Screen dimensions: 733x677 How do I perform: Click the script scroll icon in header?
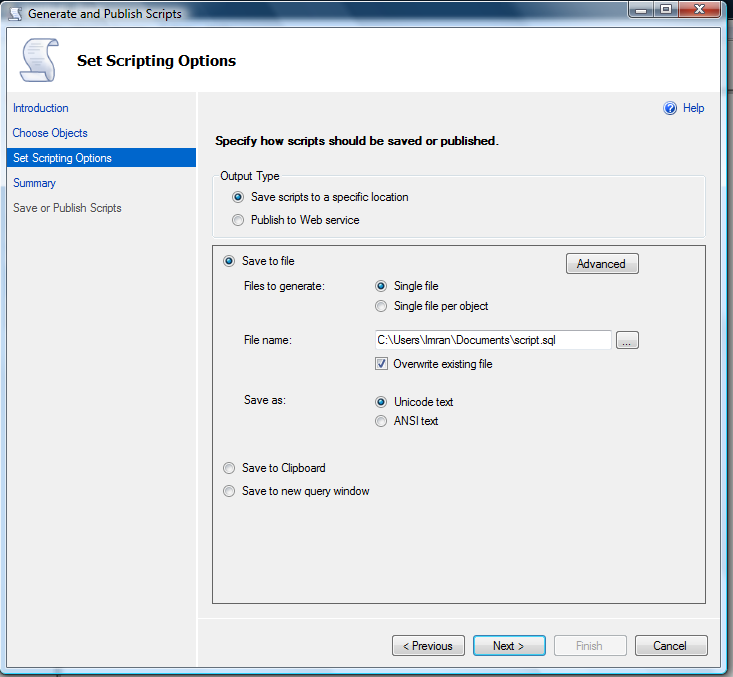pyautogui.click(x=38, y=61)
